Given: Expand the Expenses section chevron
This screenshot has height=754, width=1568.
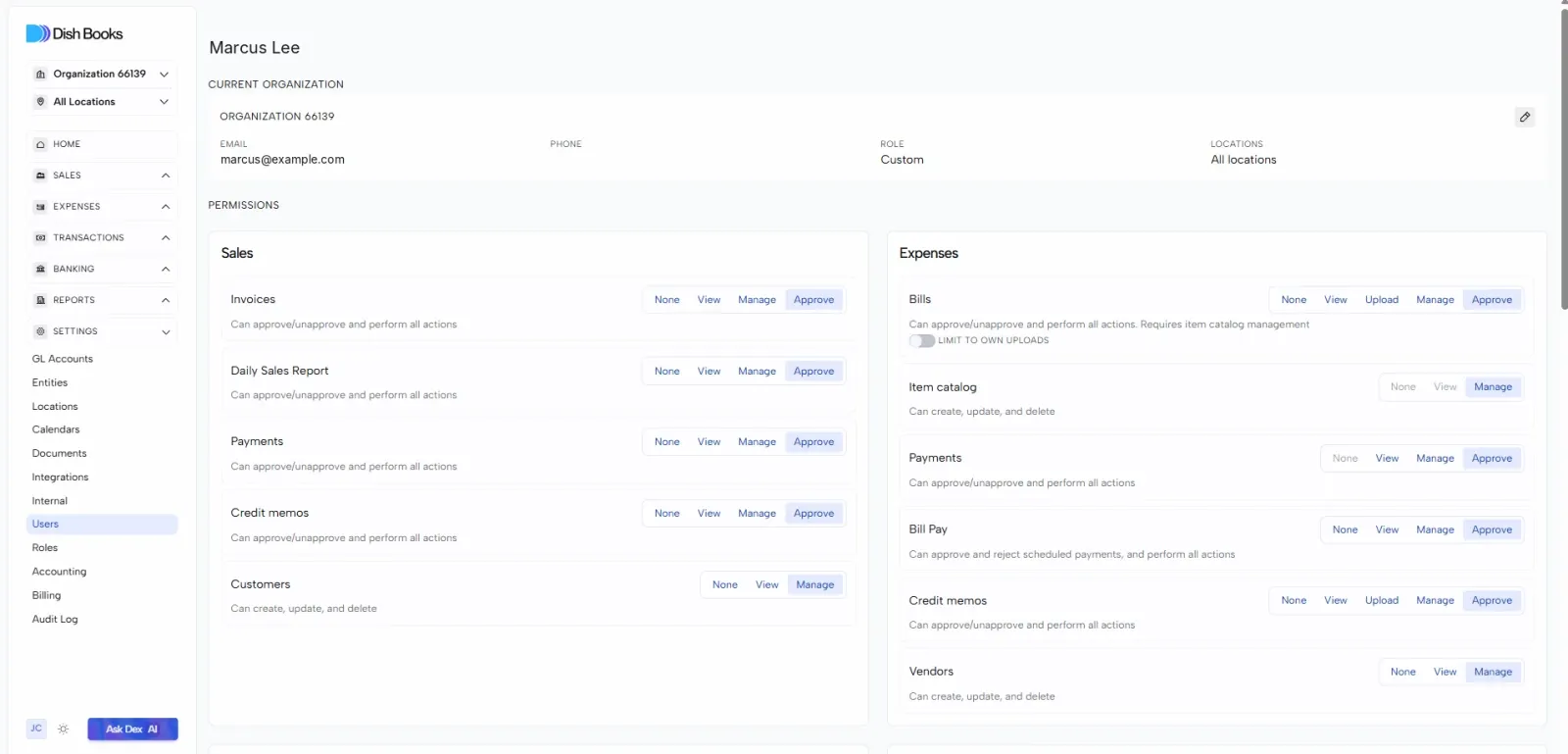Looking at the screenshot, I should 166,207.
